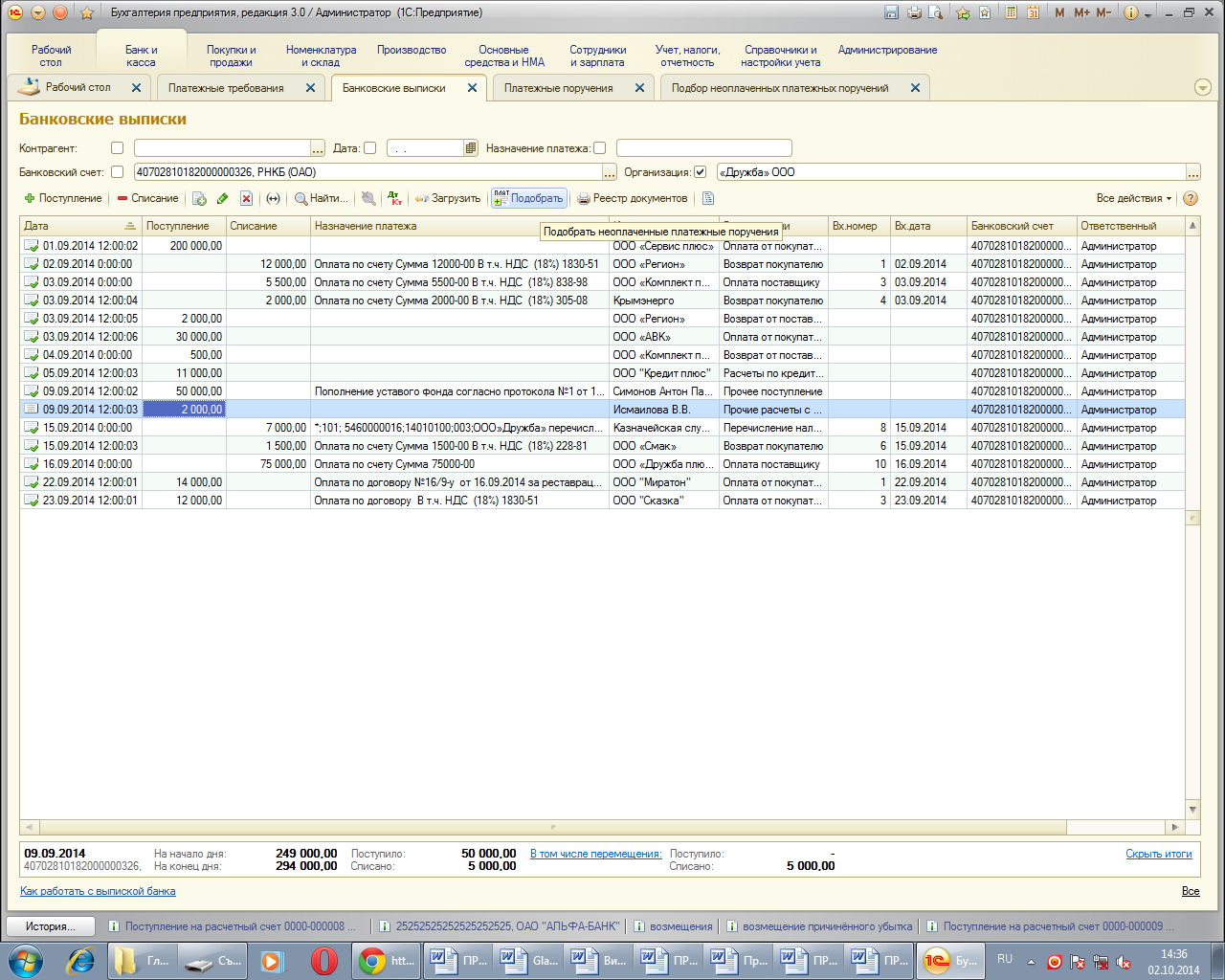Click the Подобрать button
The height and width of the screenshot is (980, 1225).
click(528, 198)
